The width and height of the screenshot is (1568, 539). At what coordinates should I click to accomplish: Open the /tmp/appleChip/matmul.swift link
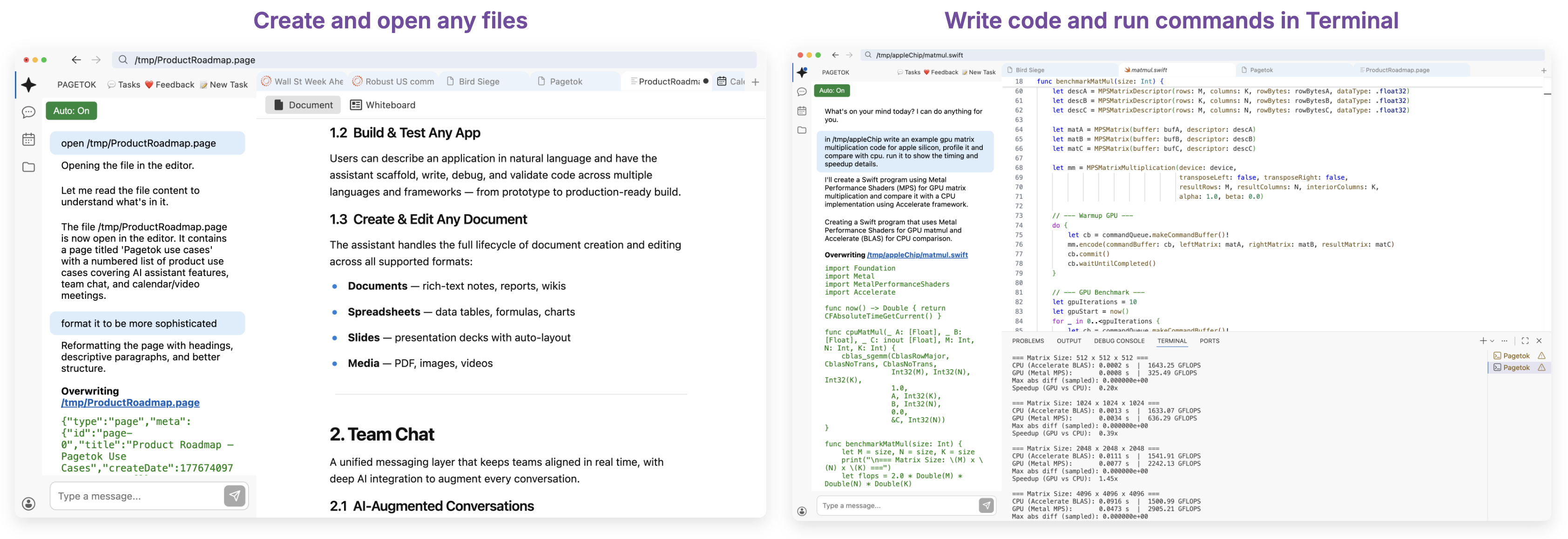pyautogui.click(x=917, y=255)
